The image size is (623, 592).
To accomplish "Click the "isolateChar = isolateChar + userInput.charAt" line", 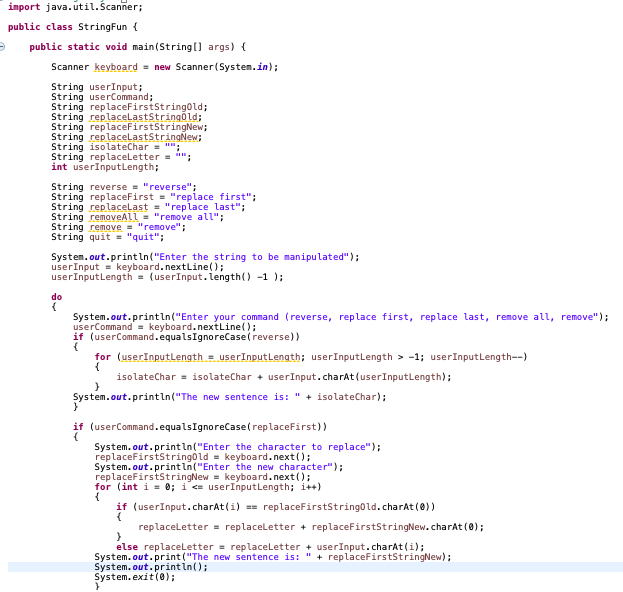I will point(284,377).
